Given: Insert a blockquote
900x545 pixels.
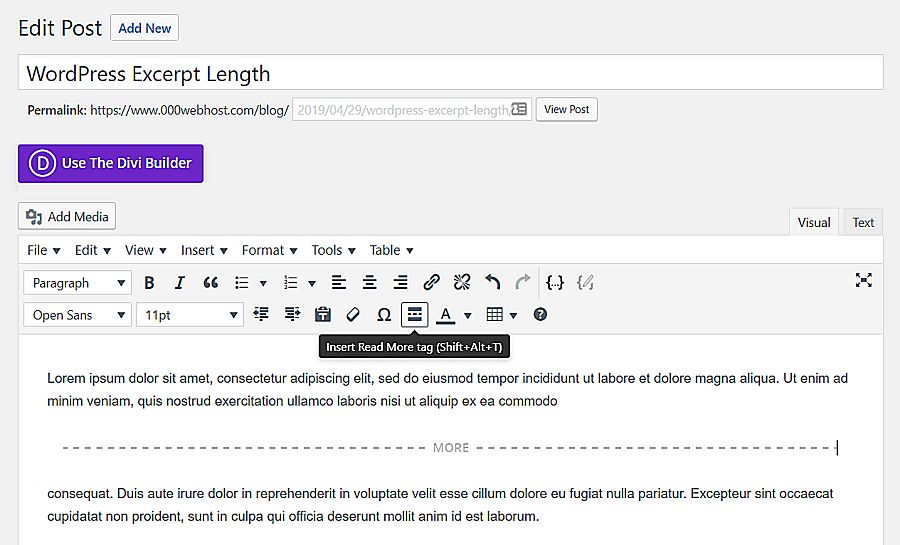Looking at the screenshot, I should (x=211, y=283).
